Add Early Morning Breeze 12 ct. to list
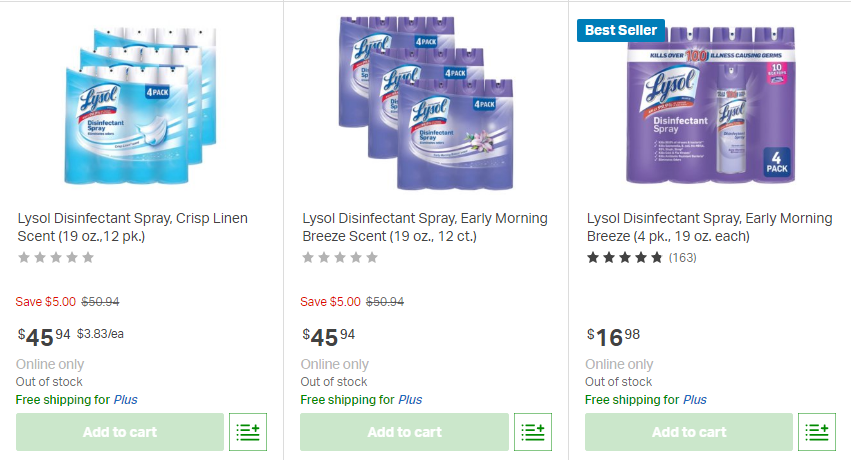 533,432
